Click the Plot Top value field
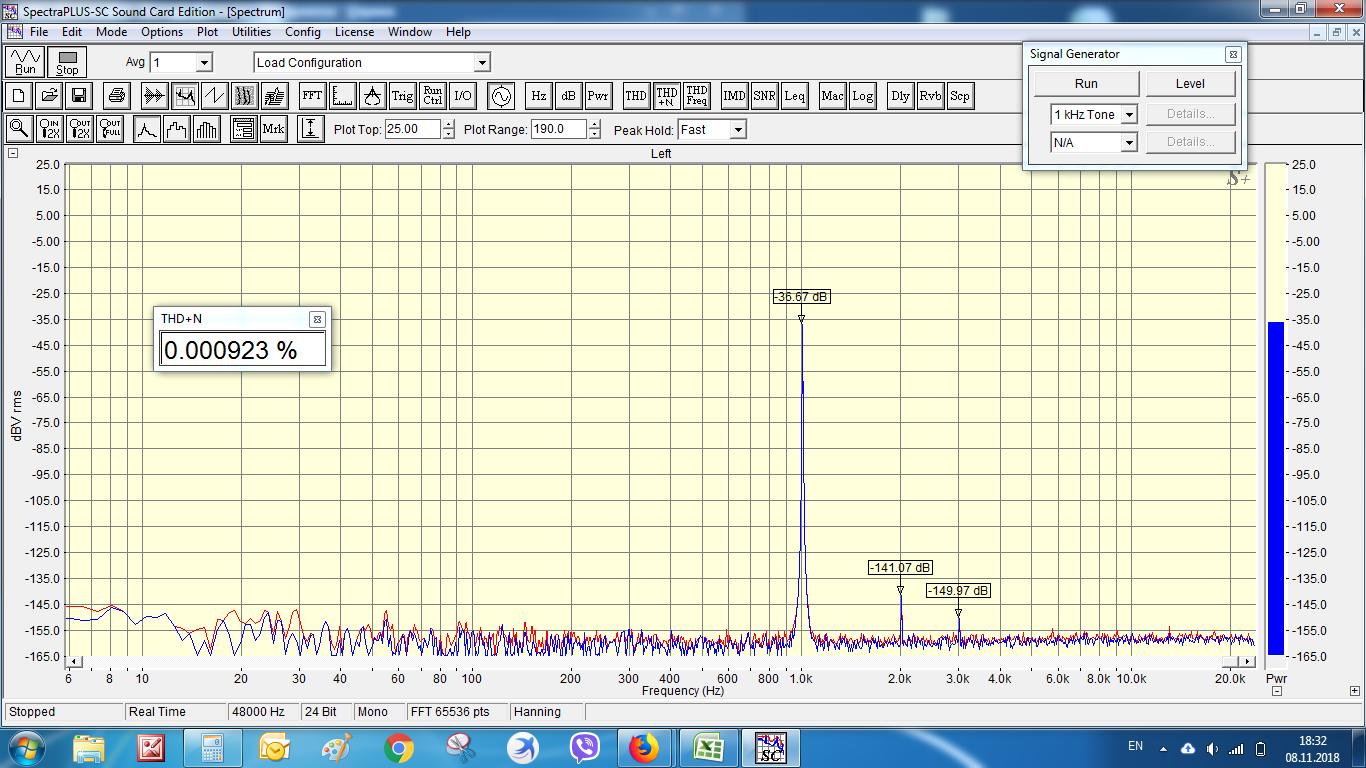This screenshot has width=1366, height=768. [x=411, y=129]
